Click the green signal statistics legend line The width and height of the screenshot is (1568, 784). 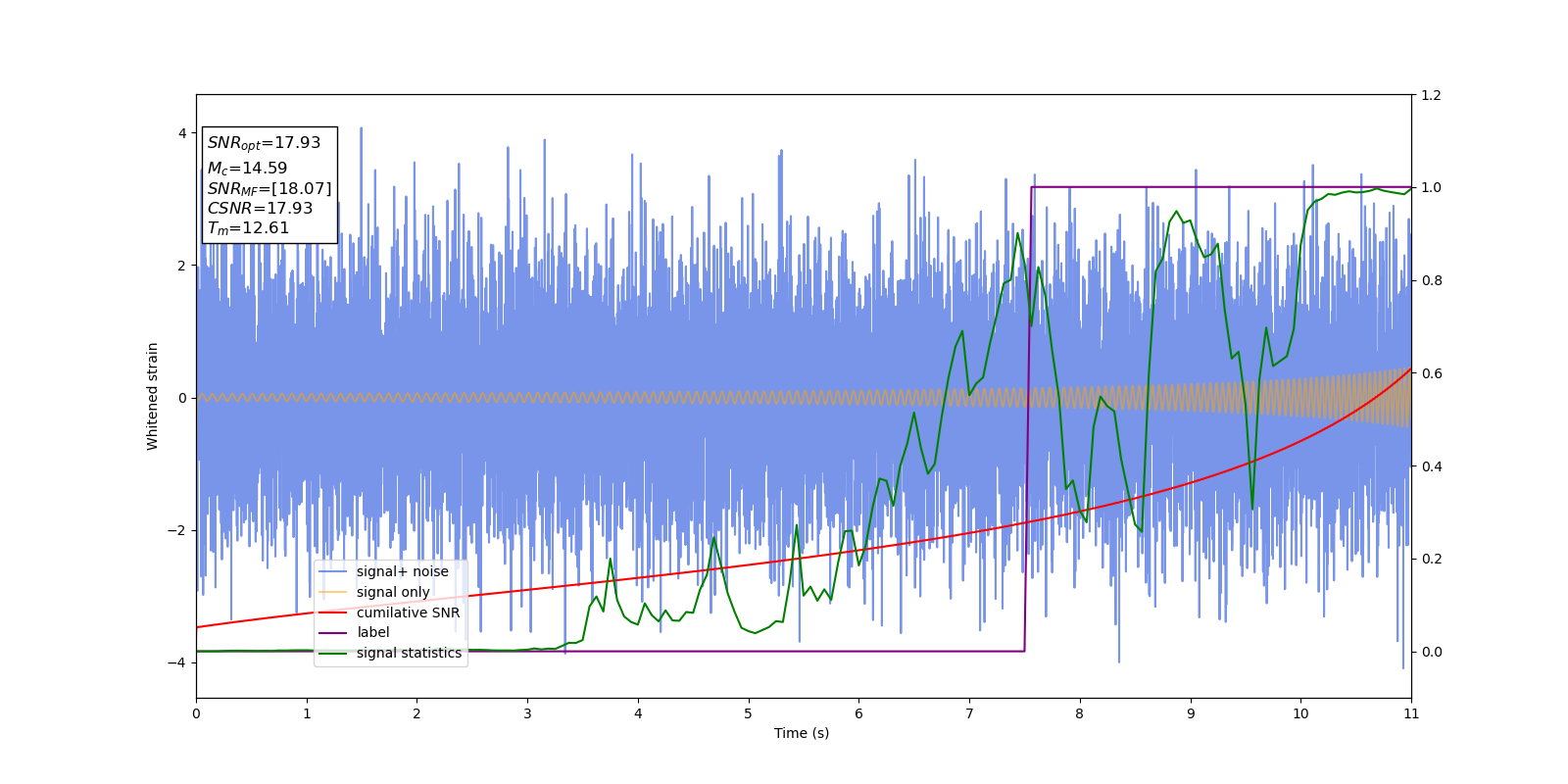click(333, 653)
